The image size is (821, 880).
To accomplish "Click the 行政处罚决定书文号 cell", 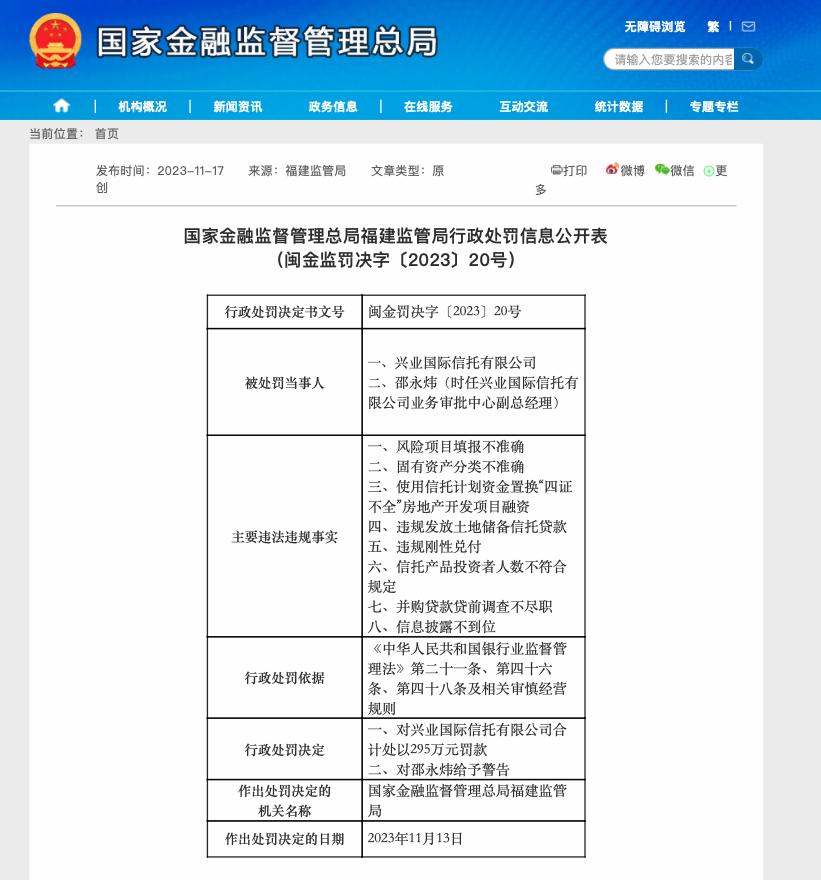I will [x=285, y=312].
